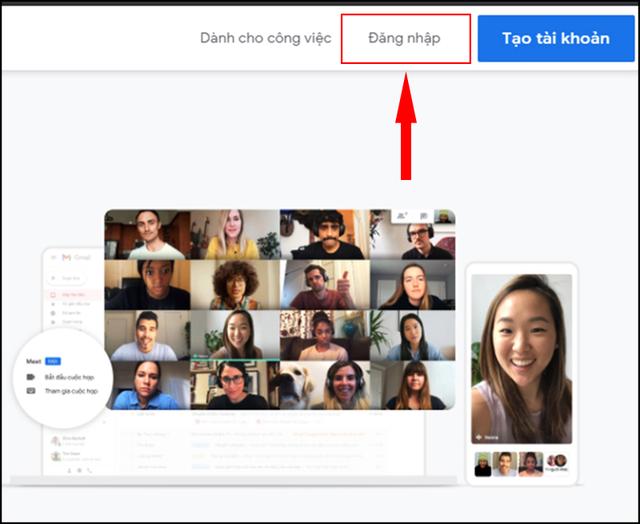The width and height of the screenshot is (640, 524).
Task: Click the self-view thumbnail above the video grid
Action: pyautogui.click(x=442, y=216)
